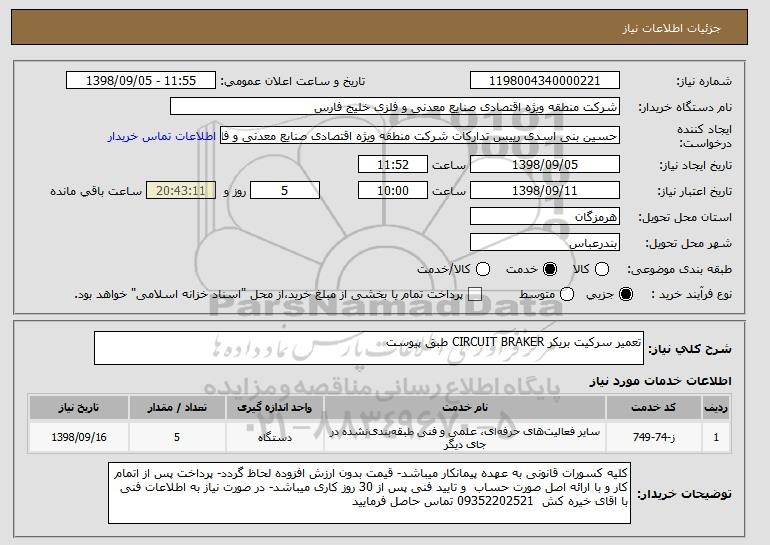Click the announcement date field 1398/09/05 - 11:55
770x545 pixels.
pos(141,81)
